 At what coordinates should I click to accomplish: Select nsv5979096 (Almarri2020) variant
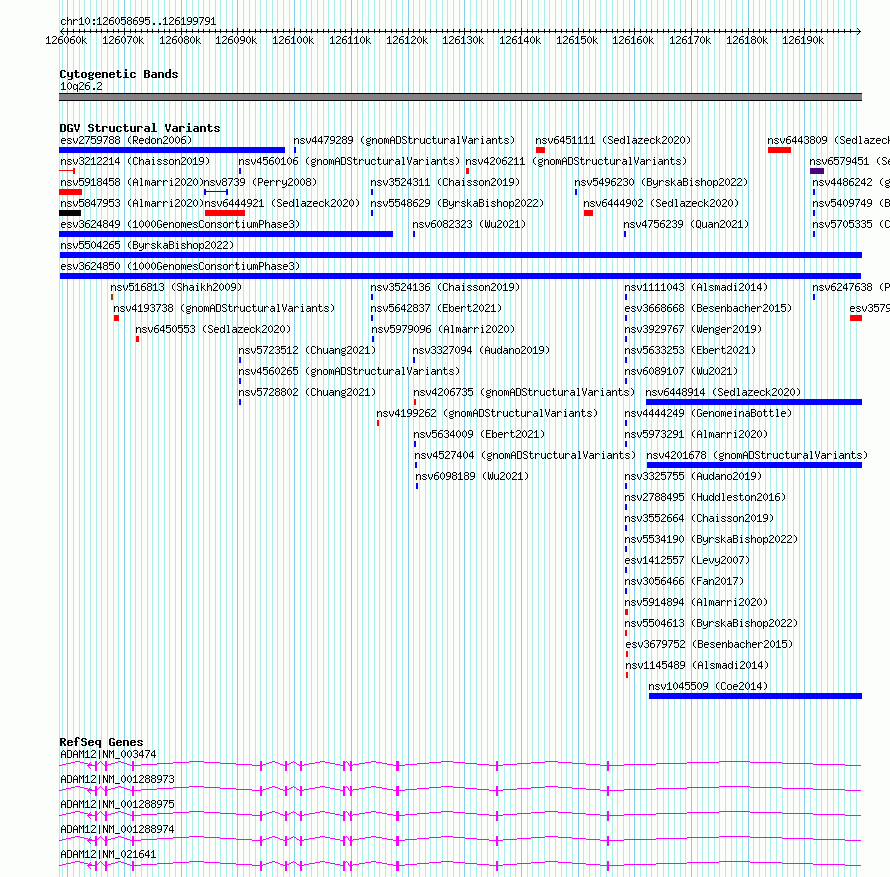click(x=443, y=329)
